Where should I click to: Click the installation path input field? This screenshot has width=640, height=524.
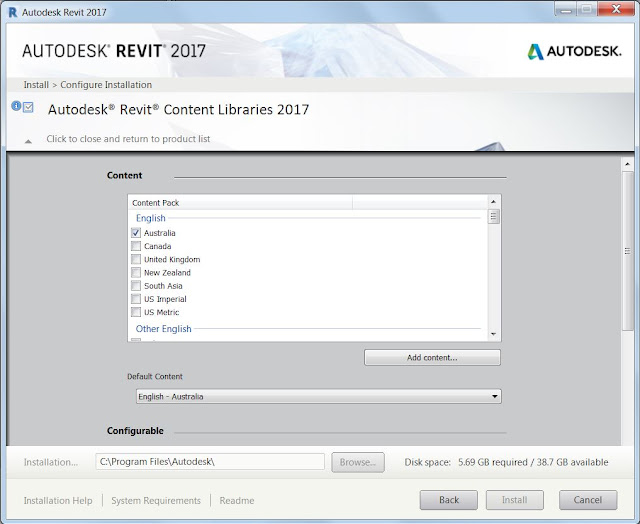pyautogui.click(x=210, y=462)
